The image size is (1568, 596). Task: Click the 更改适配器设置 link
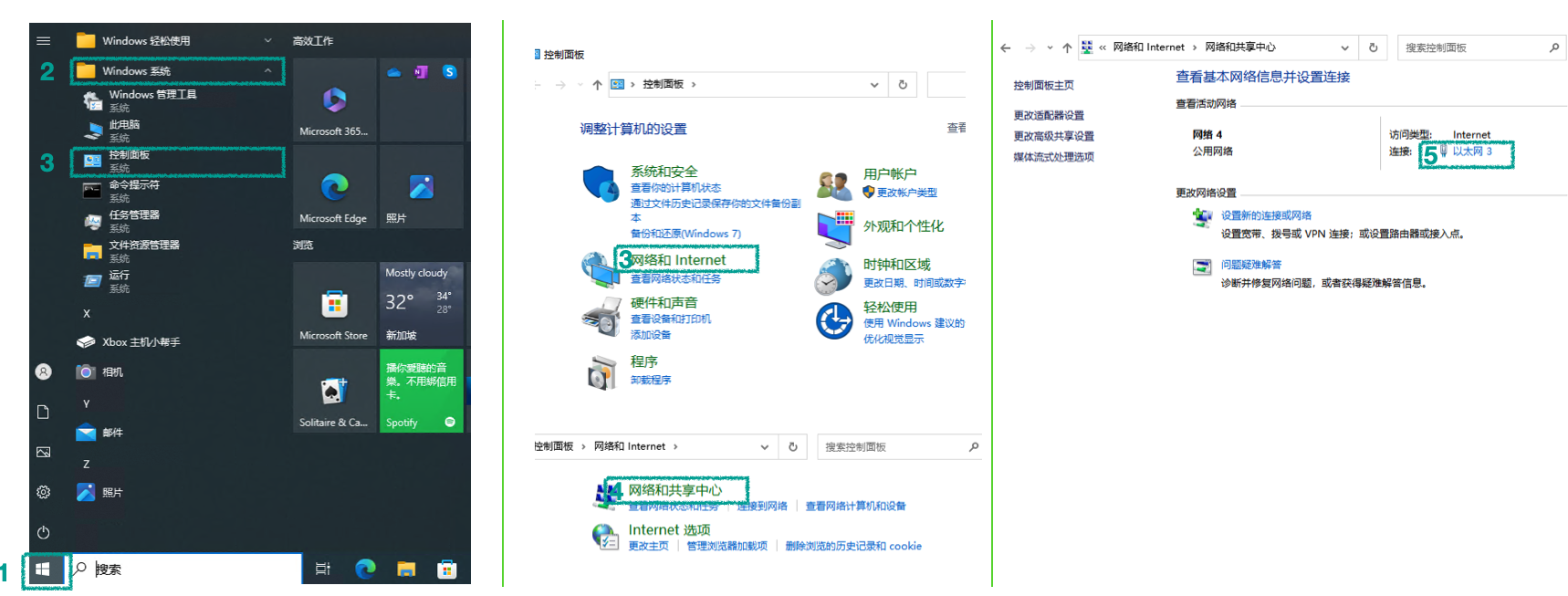(1049, 116)
